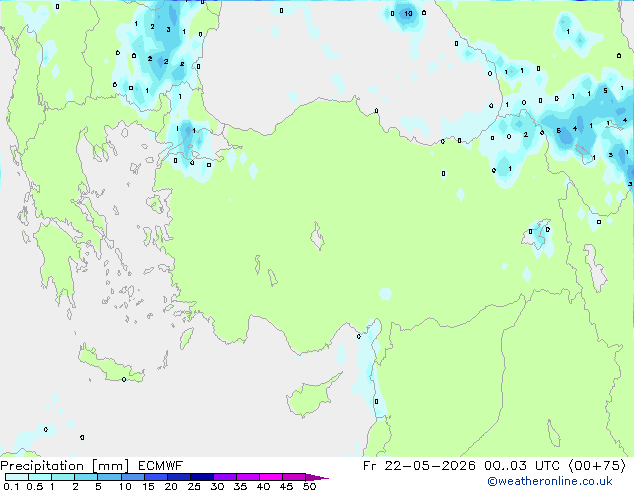The width and height of the screenshot is (634, 490).
Task: Click the 20–25 mm dark blue swatch
Action: coord(178,477)
